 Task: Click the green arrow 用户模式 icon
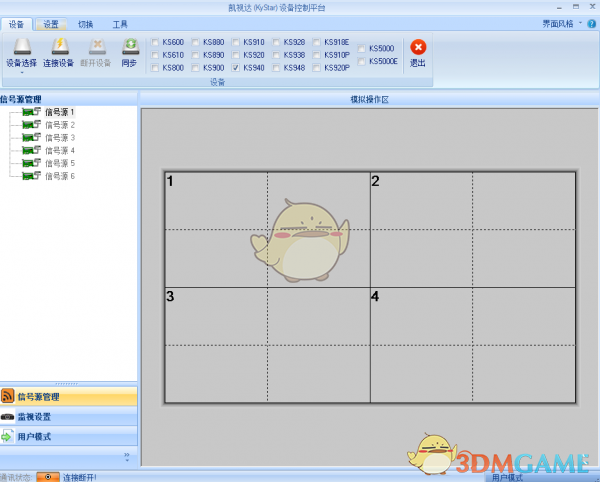pos(8,436)
